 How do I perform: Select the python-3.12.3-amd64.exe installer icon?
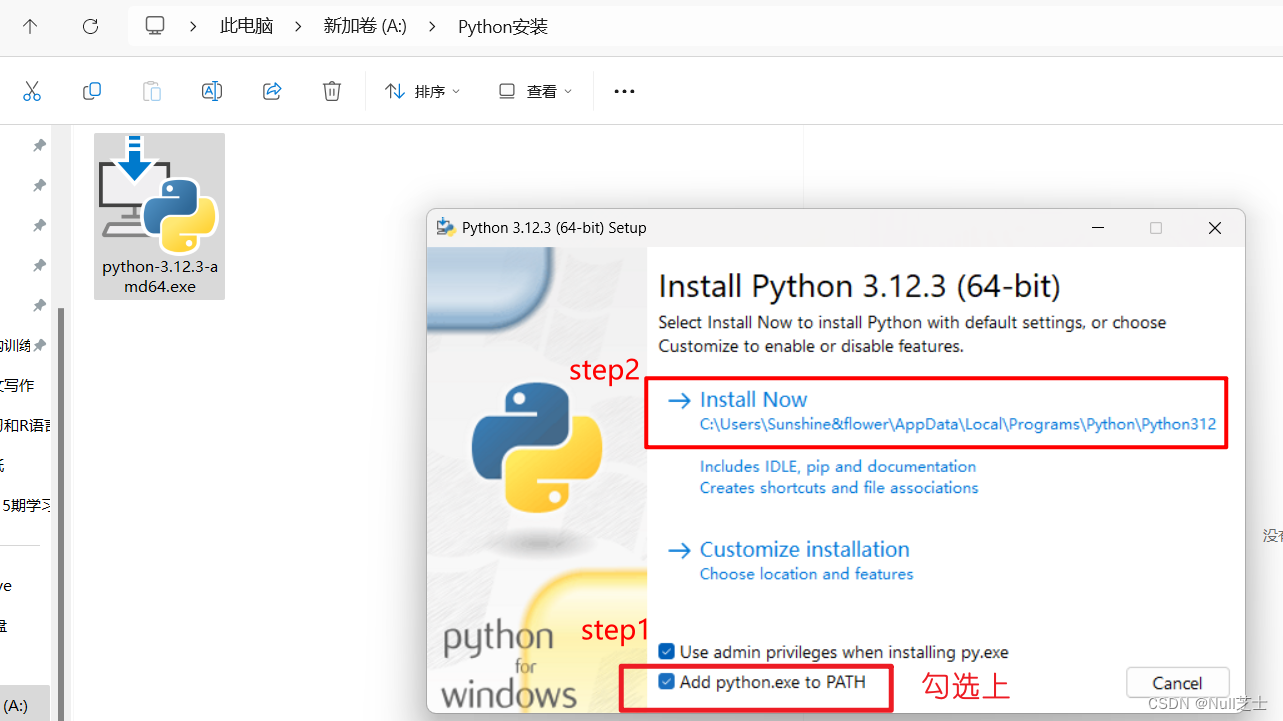[x=159, y=197]
